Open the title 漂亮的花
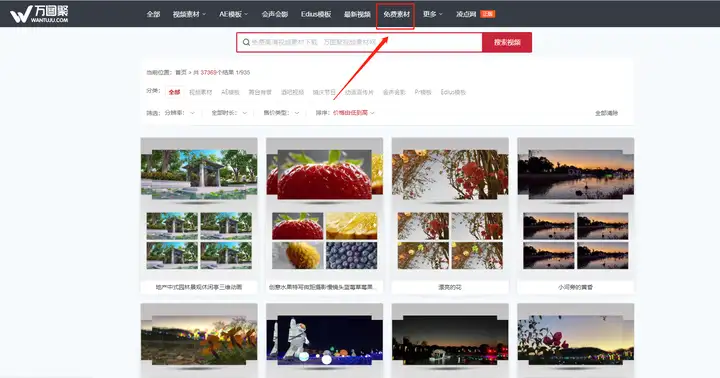This screenshot has height=378, width=720. click(450, 287)
